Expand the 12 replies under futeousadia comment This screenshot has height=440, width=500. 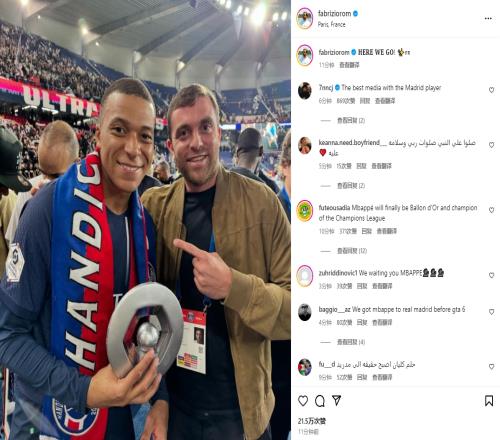352,251
